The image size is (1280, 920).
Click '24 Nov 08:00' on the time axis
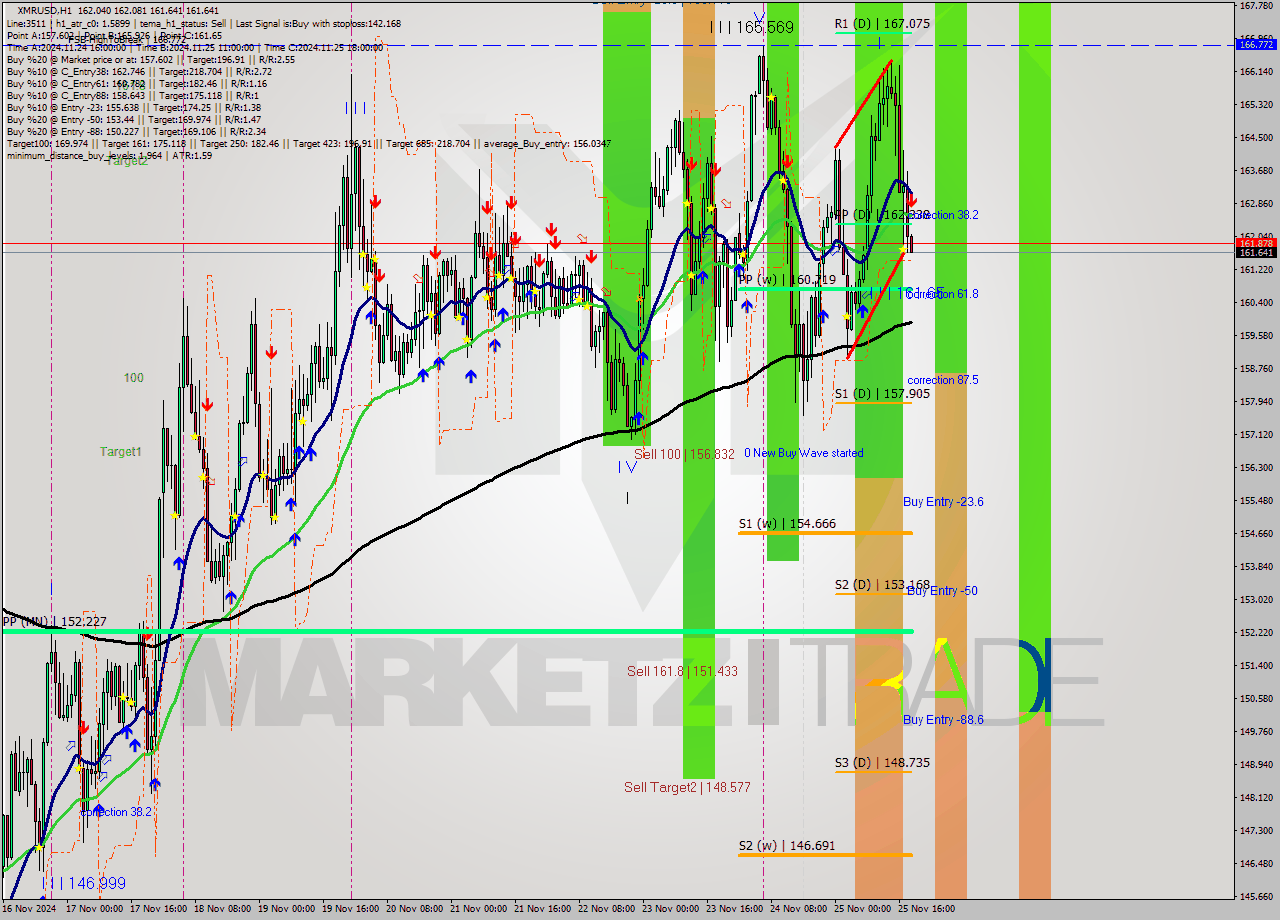(x=797, y=910)
